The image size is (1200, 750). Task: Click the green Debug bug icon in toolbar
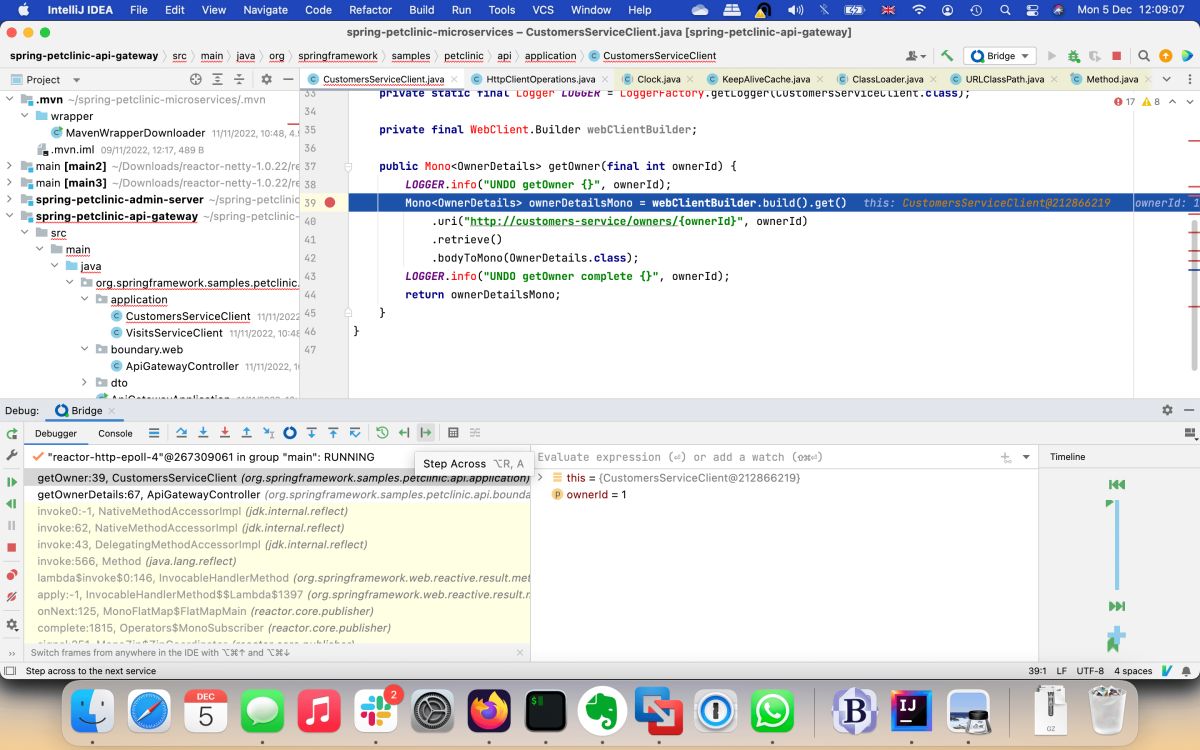(x=1074, y=56)
